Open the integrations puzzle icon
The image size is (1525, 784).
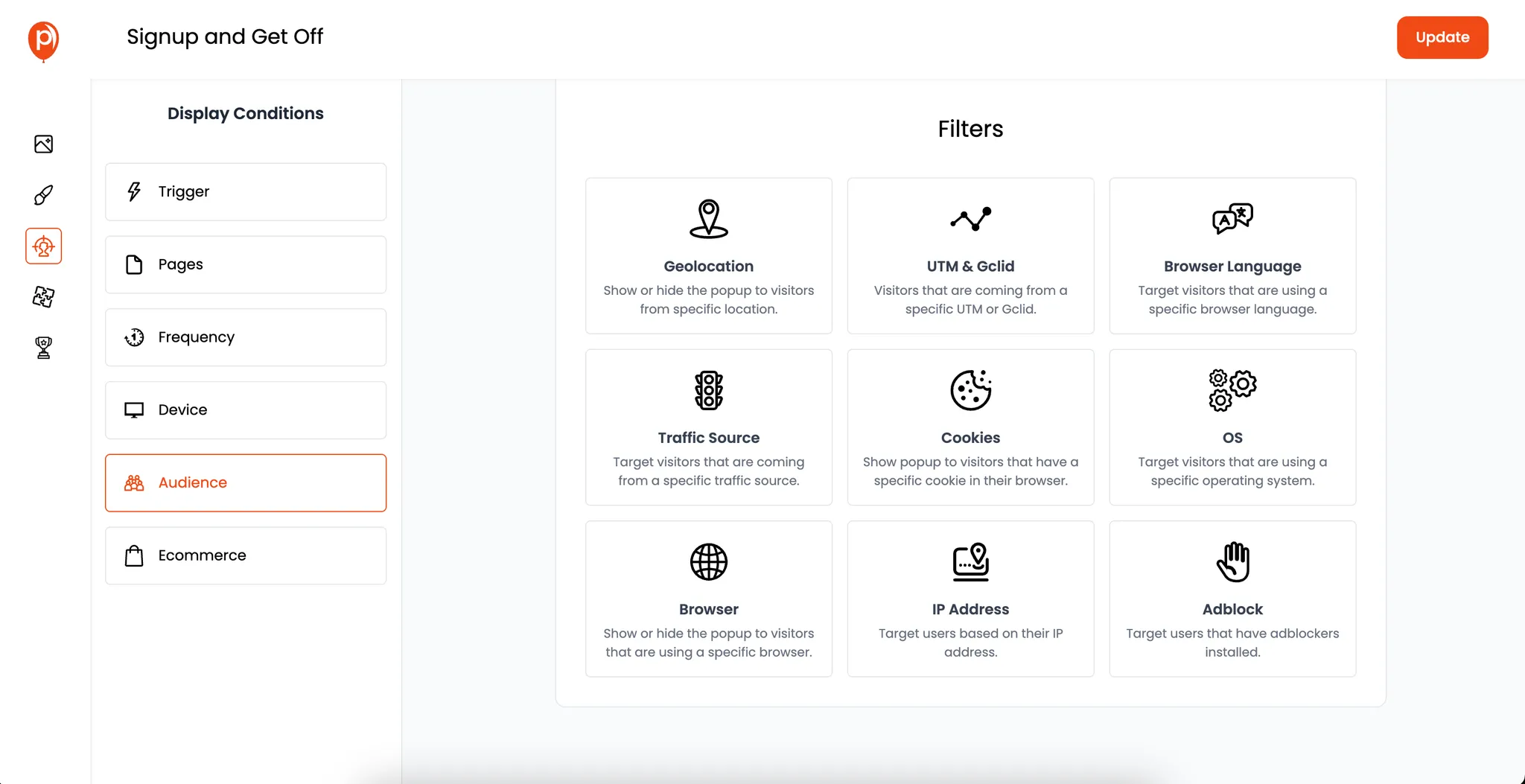[43, 297]
